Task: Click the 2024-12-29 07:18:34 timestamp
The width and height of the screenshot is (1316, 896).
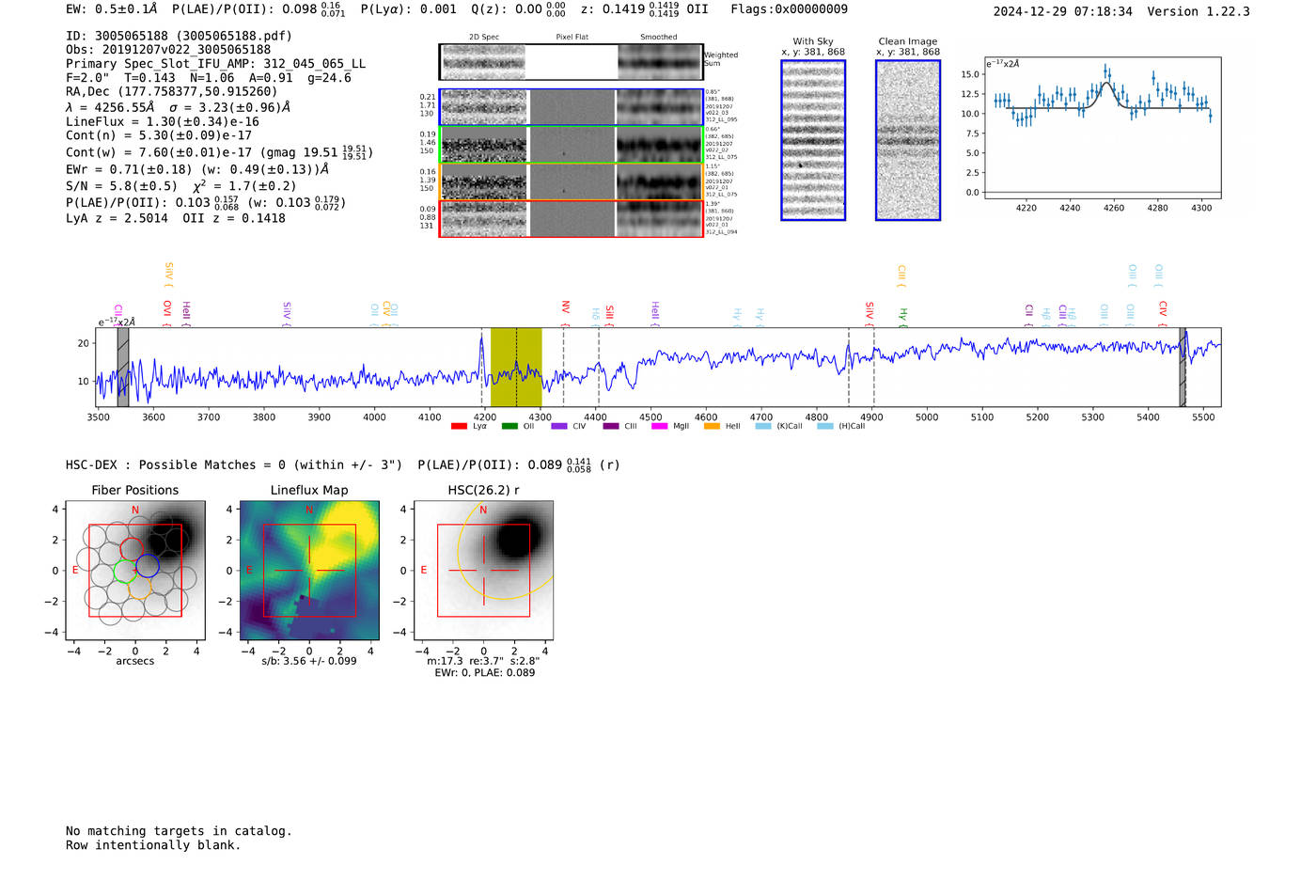Action: 1062,12
